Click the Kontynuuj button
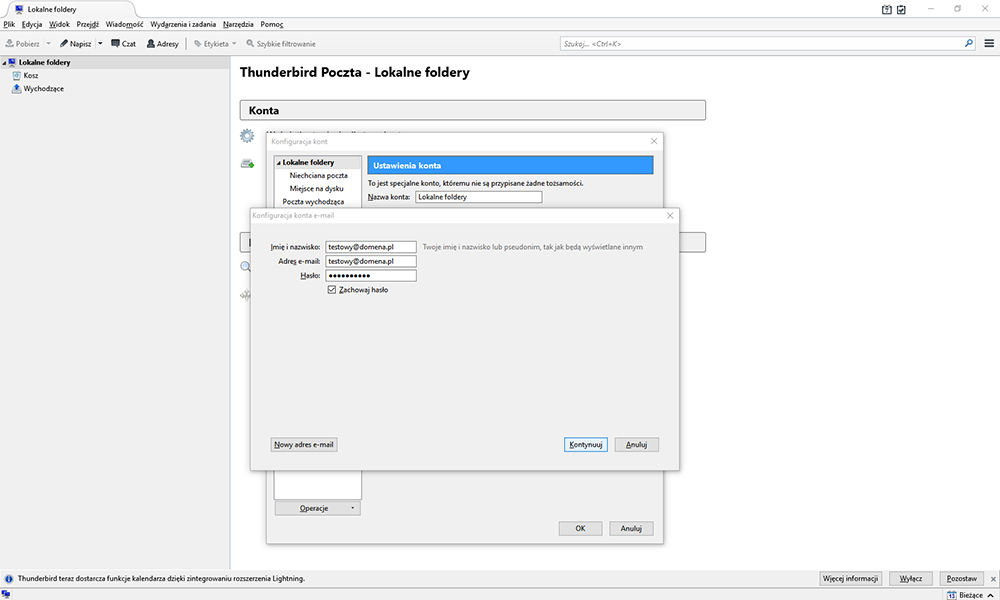Viewport: 1000px width, 600px height. pyautogui.click(x=585, y=444)
